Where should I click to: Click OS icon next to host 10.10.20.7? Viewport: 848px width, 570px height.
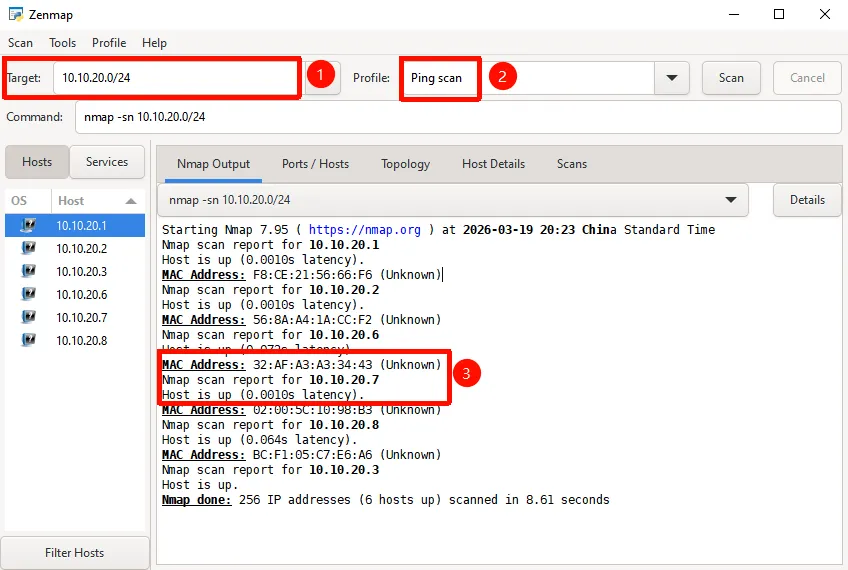tap(28, 317)
